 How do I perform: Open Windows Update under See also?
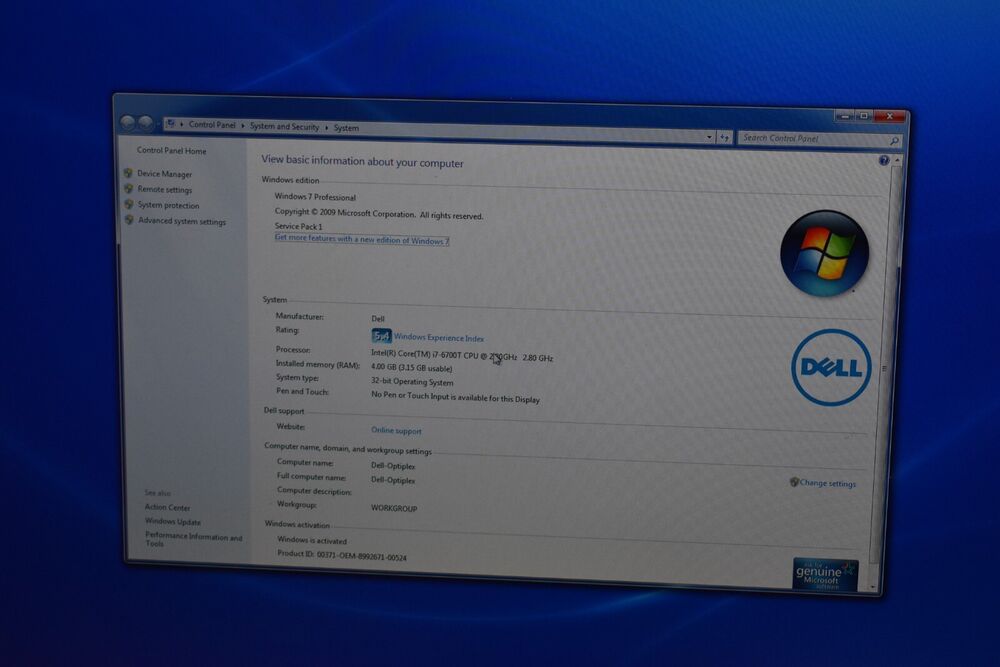click(x=173, y=522)
